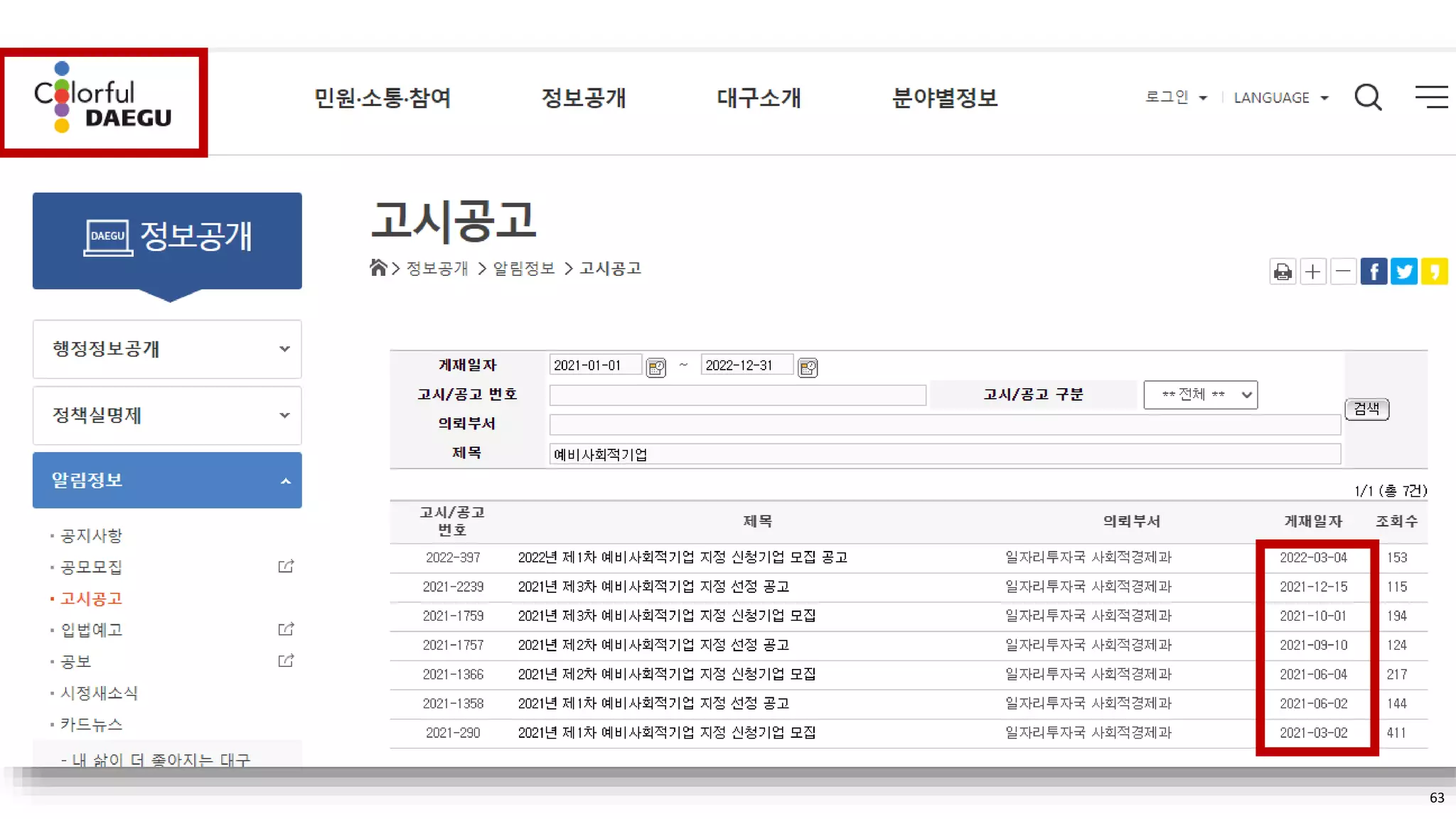The width and height of the screenshot is (1456, 819).
Task: Click the home breadcrumb icon
Action: point(378,268)
